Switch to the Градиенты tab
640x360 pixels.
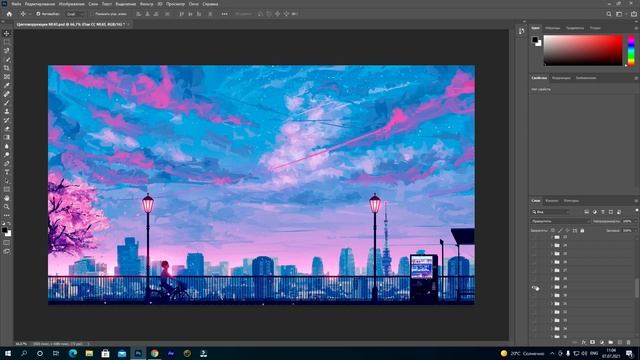point(575,28)
